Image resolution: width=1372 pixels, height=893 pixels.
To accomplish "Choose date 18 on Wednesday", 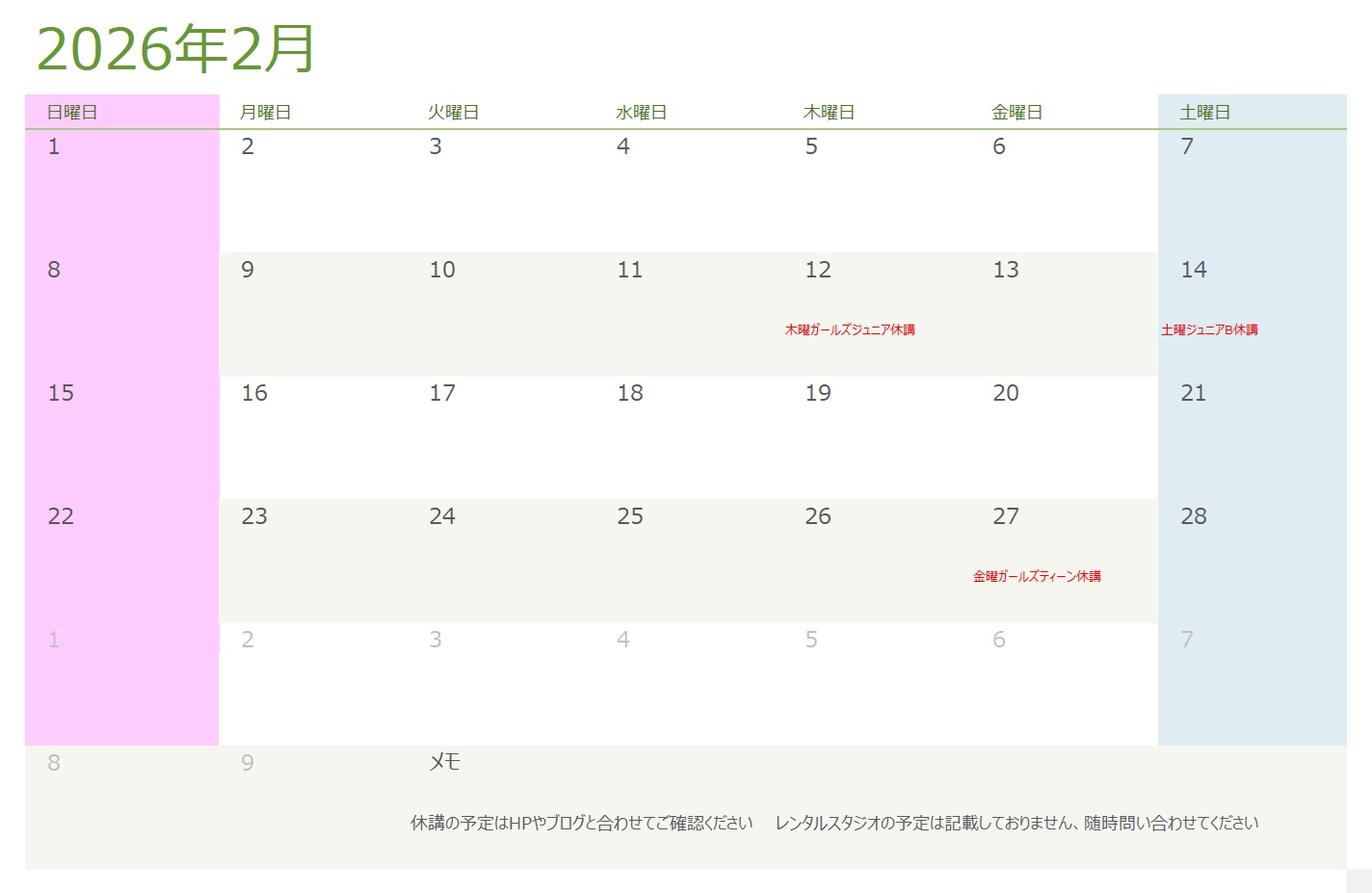I will (x=630, y=393).
